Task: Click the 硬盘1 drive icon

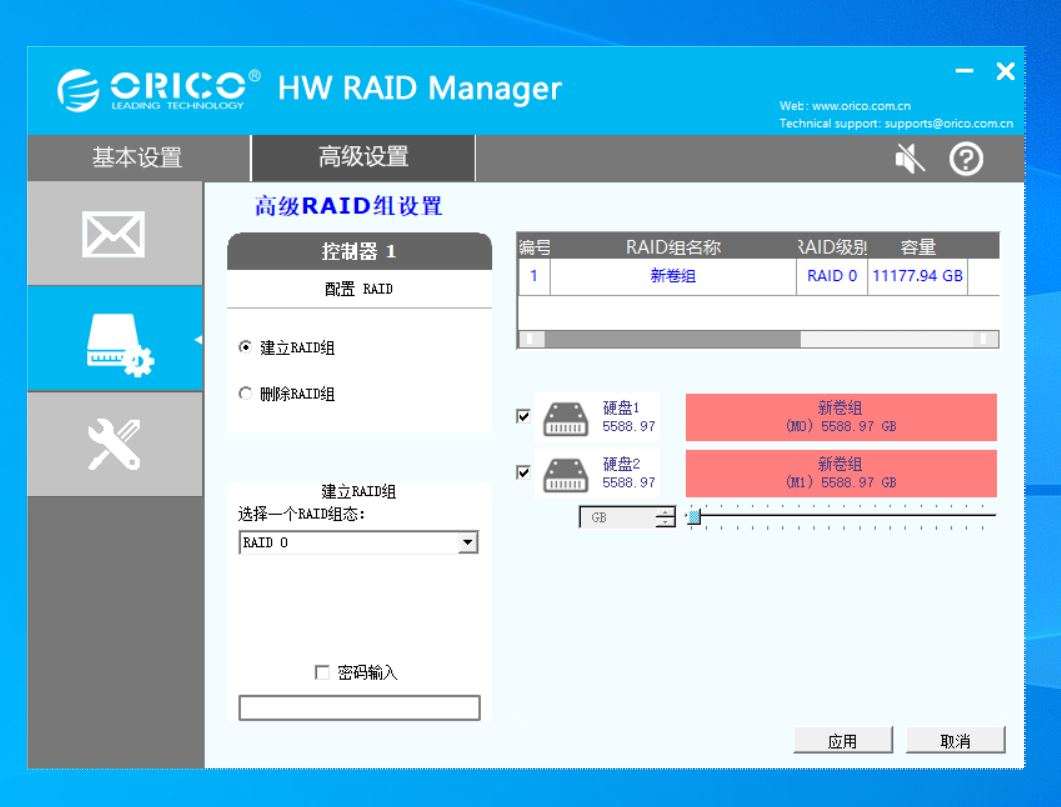Action: click(566, 419)
